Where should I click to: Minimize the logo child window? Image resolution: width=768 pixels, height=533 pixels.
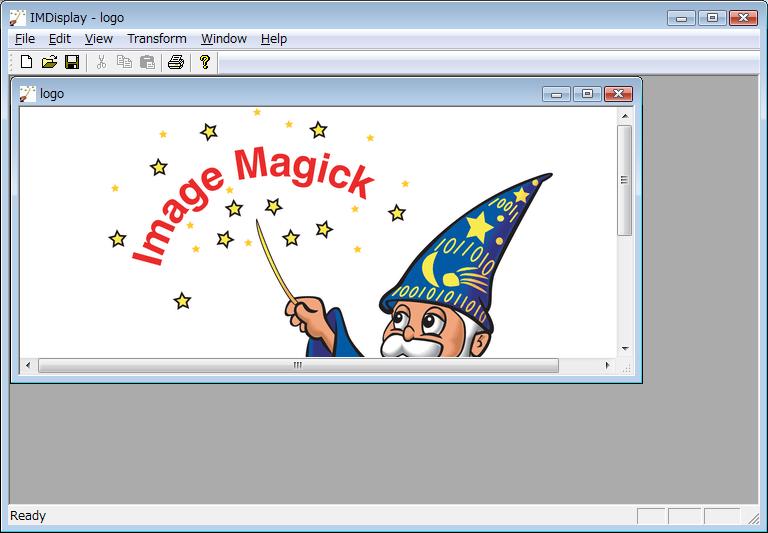pos(556,94)
